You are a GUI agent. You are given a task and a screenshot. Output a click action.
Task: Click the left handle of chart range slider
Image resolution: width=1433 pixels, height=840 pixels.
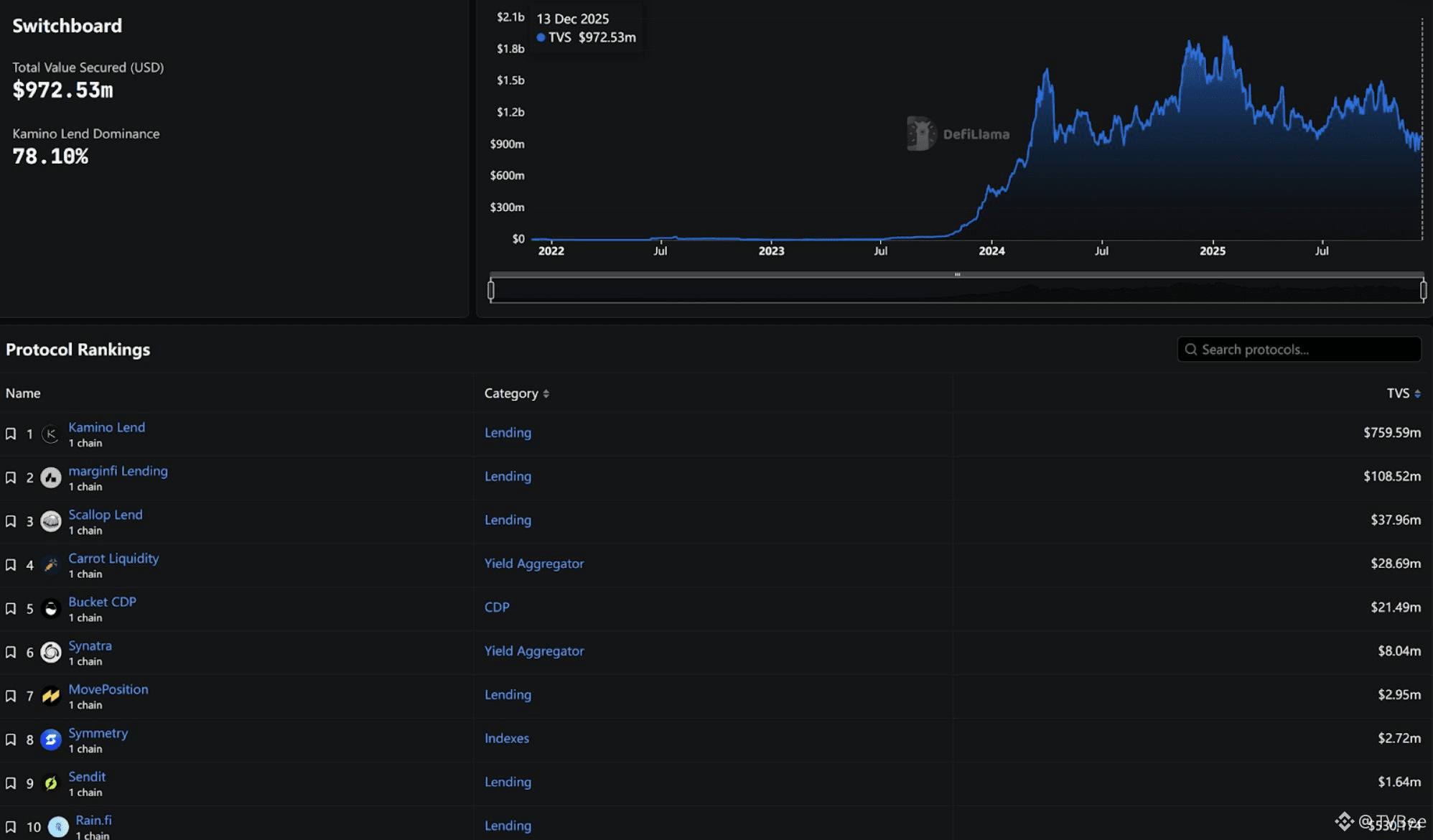[491, 290]
